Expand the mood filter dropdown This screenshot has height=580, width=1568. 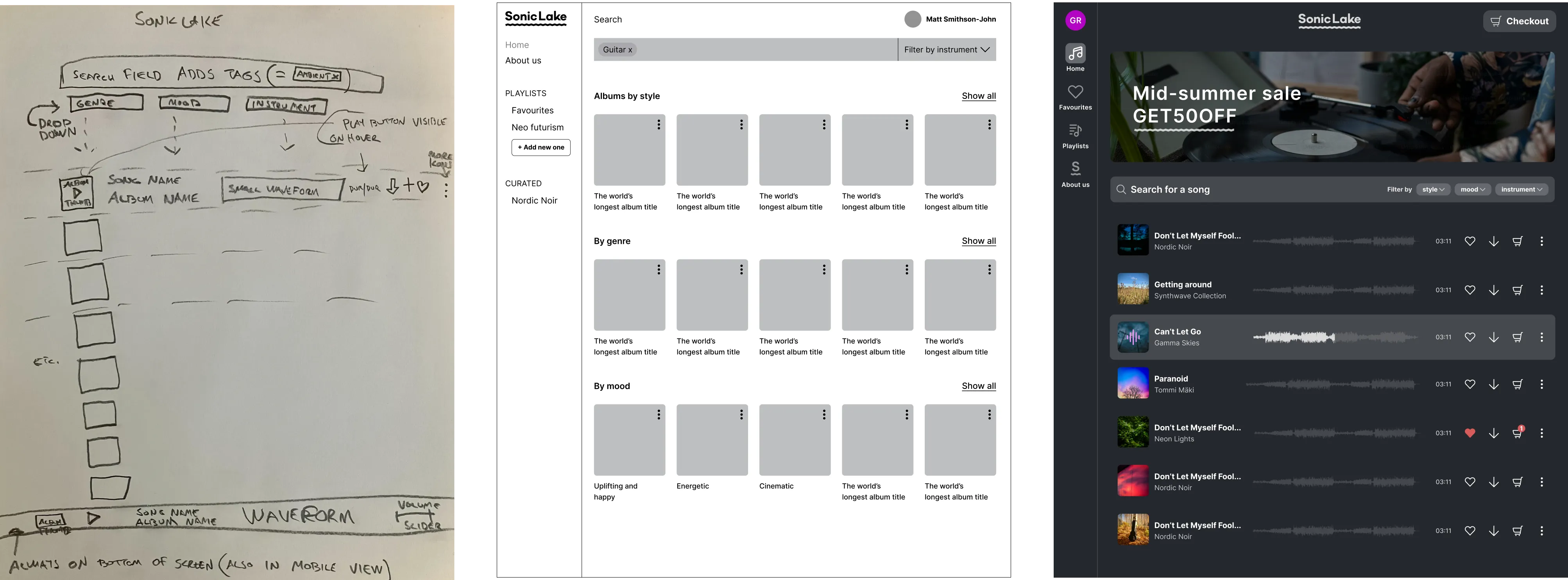[1472, 189]
